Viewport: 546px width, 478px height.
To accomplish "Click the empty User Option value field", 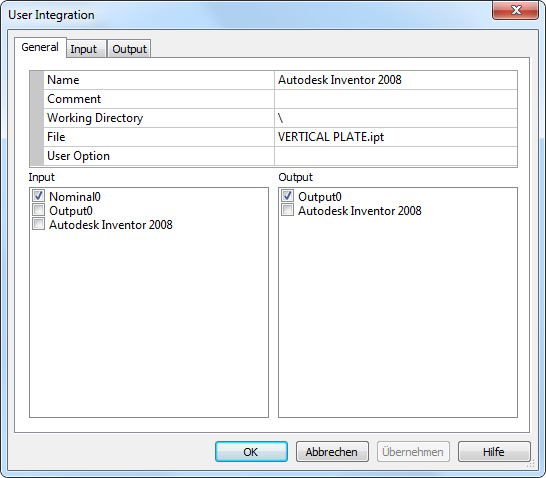I will [x=396, y=156].
